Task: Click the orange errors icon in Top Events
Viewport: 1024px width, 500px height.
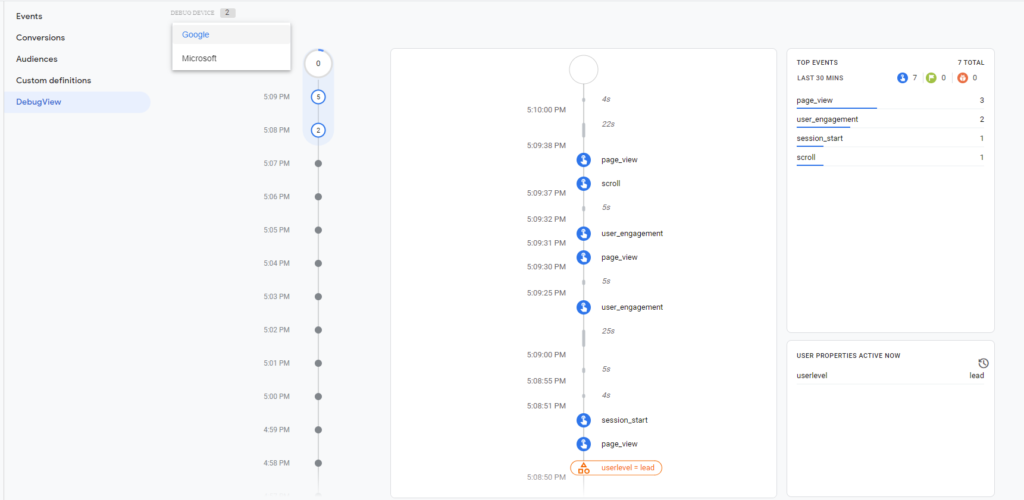Action: [x=963, y=78]
